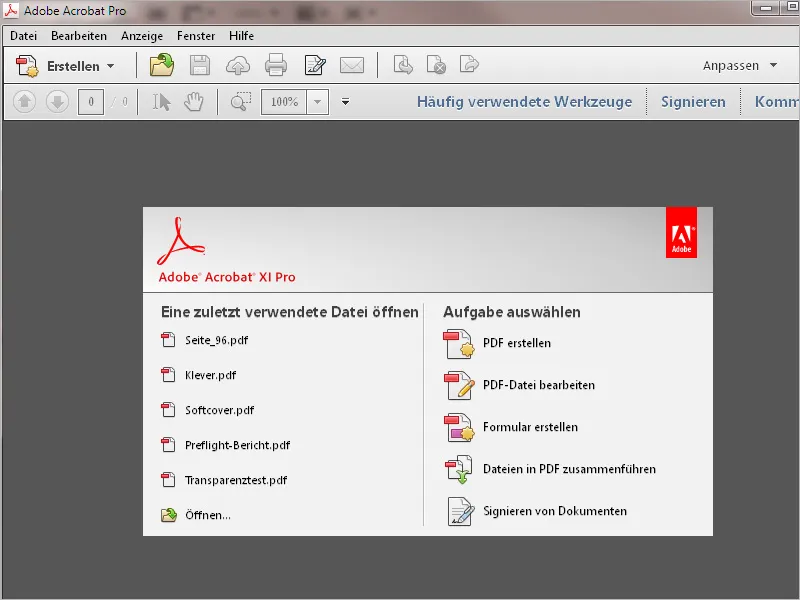800x600 pixels.
Task: Expand the Erstellen dropdown arrow
Action: tap(111, 66)
